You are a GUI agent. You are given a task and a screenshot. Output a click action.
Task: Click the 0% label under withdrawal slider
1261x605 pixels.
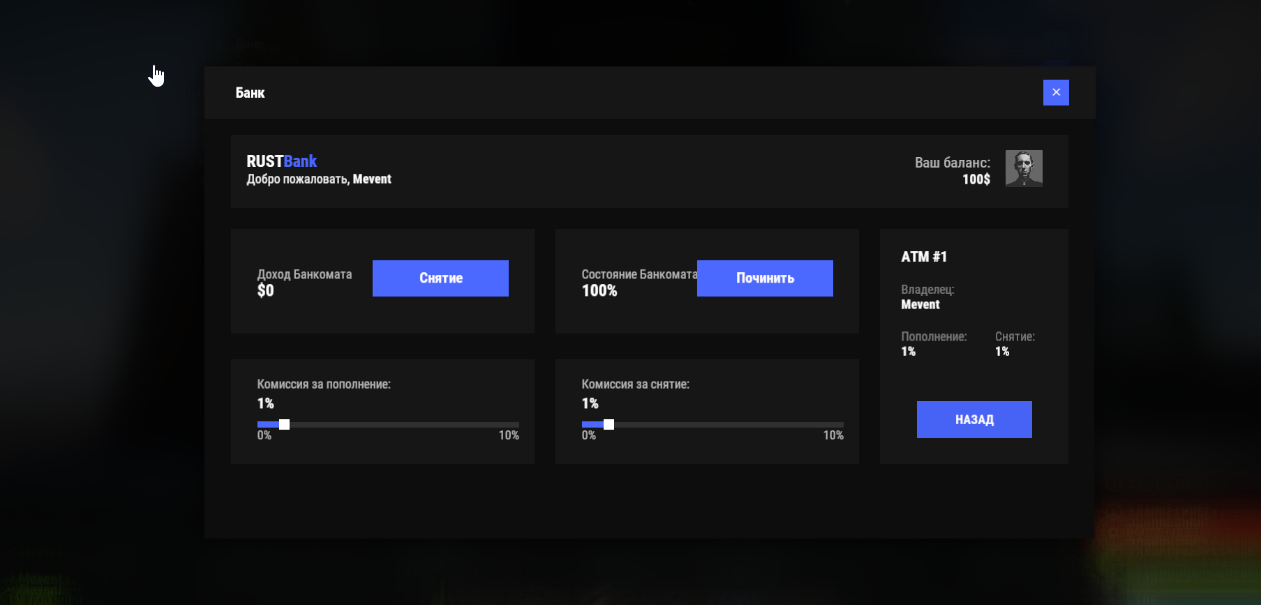click(589, 436)
